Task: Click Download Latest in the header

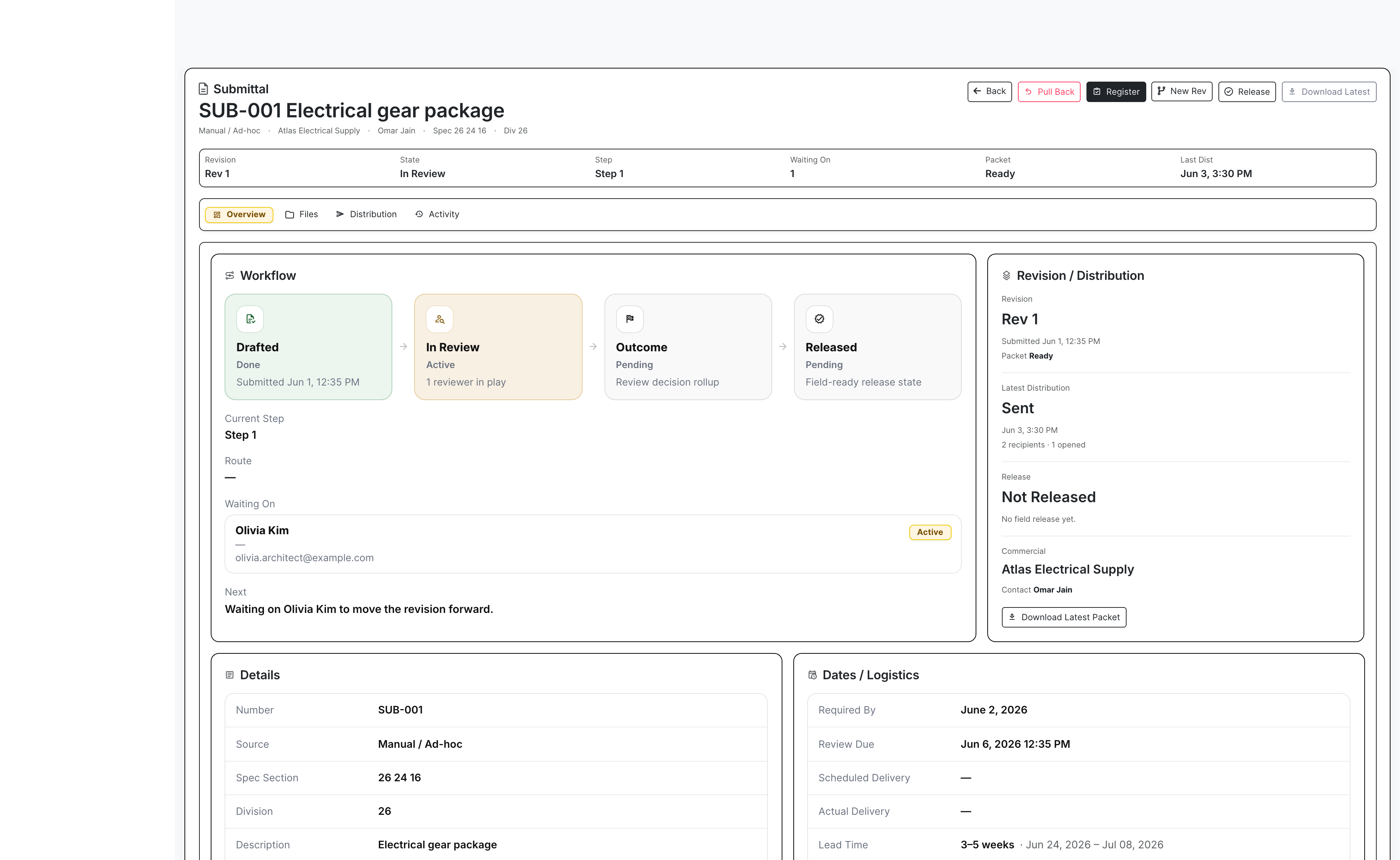Action: coord(1329,91)
